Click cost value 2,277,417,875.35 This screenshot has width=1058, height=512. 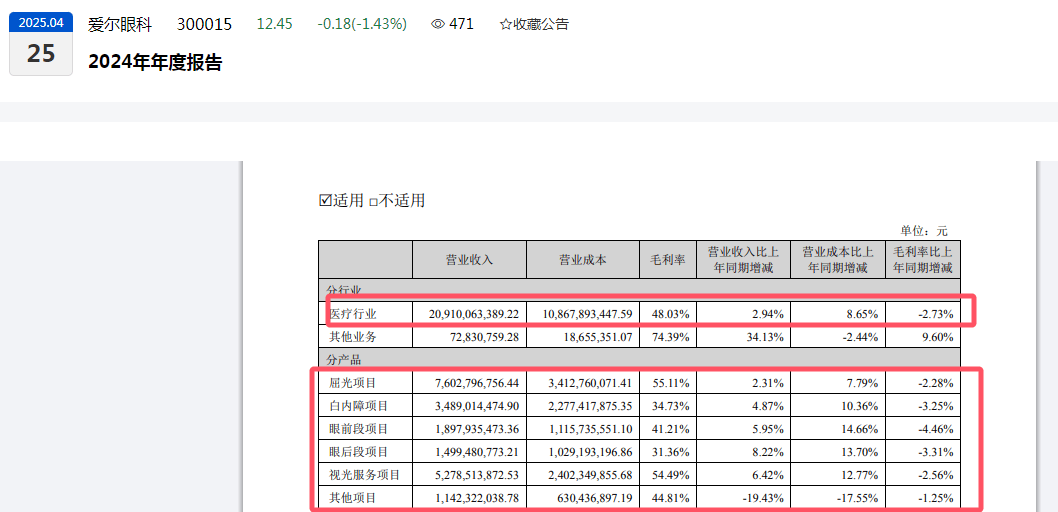tap(591, 406)
